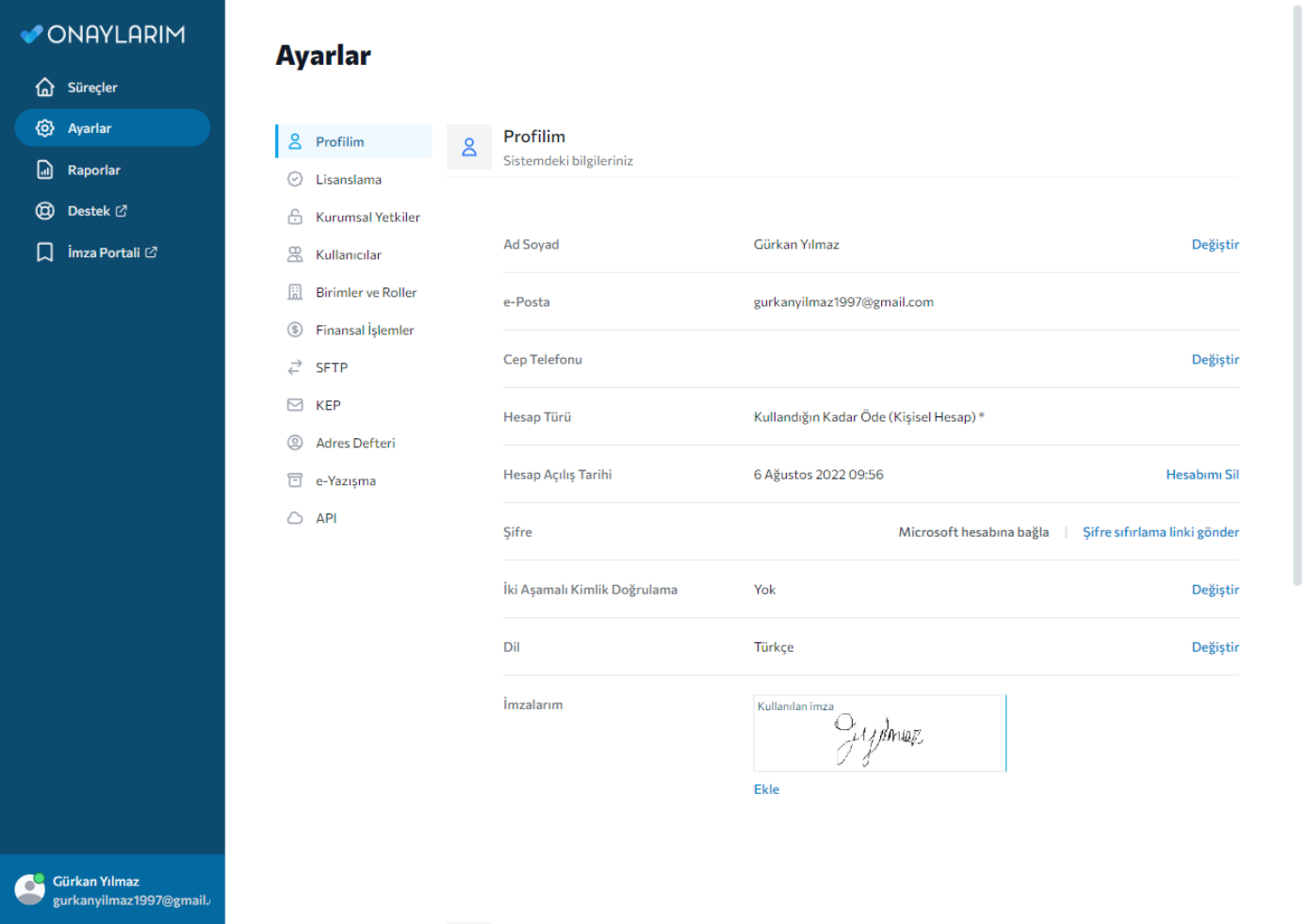The image size is (1307, 924).
Task: Click the API cloud icon
Action: pyautogui.click(x=295, y=518)
